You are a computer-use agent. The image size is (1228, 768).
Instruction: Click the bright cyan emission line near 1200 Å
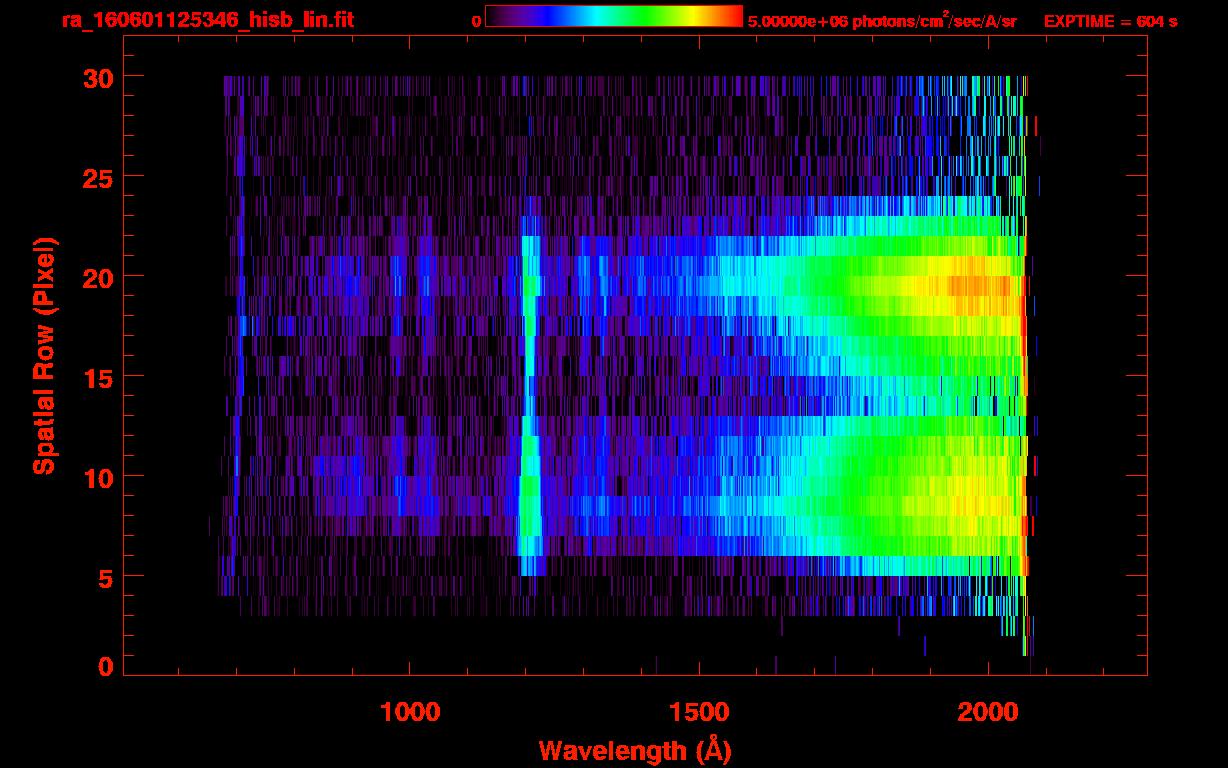coord(529,400)
